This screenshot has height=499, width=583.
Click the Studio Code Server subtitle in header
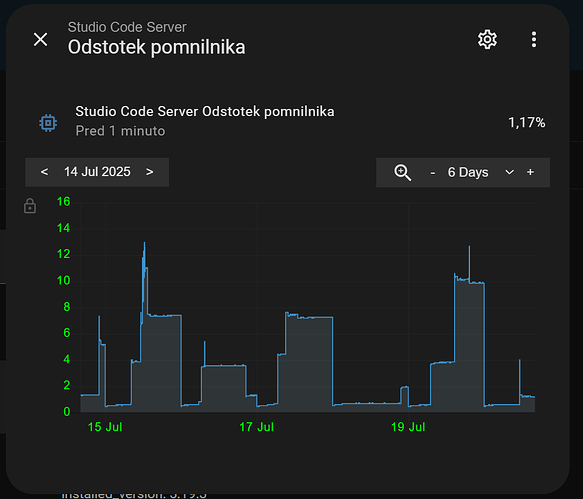127,27
